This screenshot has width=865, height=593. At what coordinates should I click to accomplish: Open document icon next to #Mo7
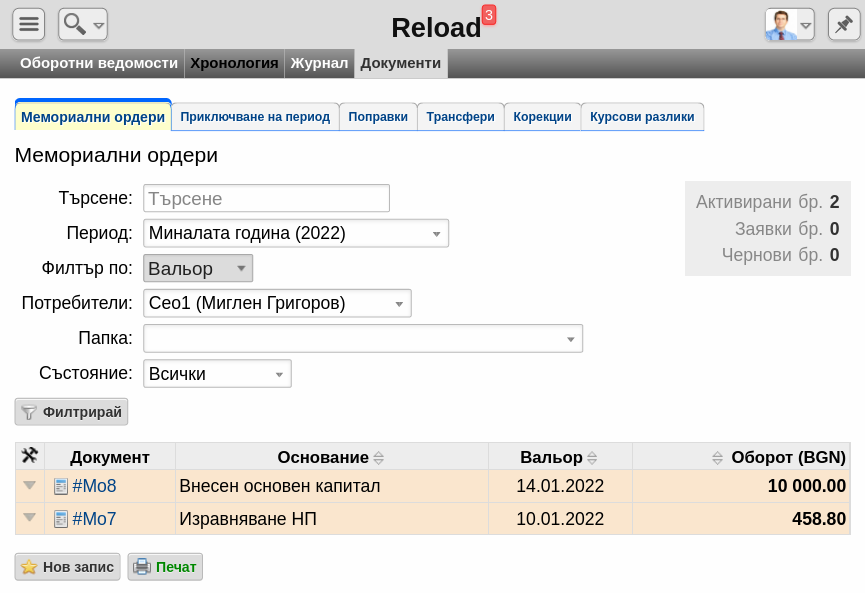[61, 519]
